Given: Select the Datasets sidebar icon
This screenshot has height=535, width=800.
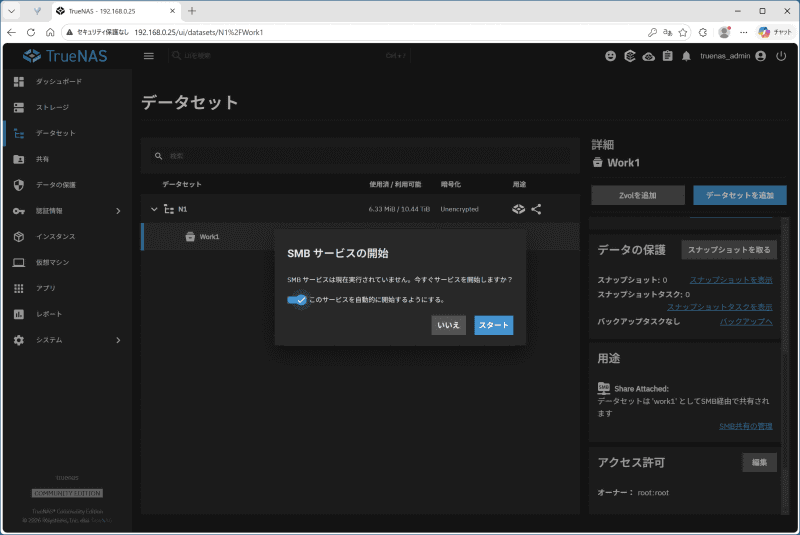Looking at the screenshot, I should click(19, 133).
